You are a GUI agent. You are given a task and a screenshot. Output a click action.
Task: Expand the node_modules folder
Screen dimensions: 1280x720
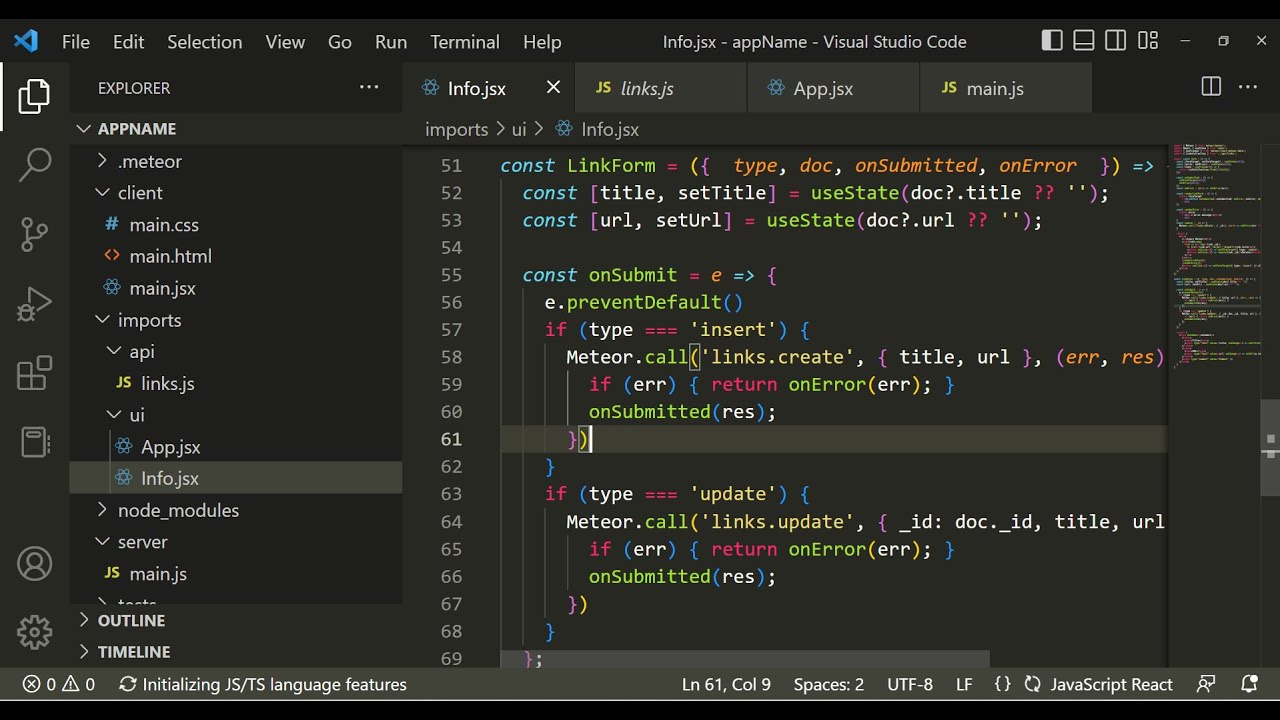tap(177, 510)
